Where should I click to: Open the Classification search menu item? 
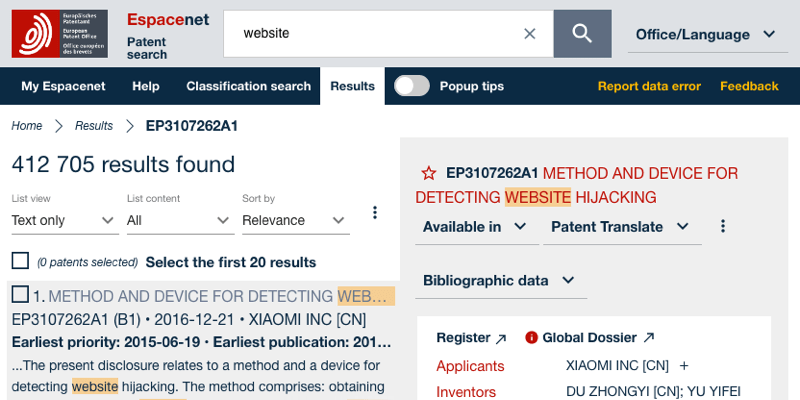tap(248, 86)
